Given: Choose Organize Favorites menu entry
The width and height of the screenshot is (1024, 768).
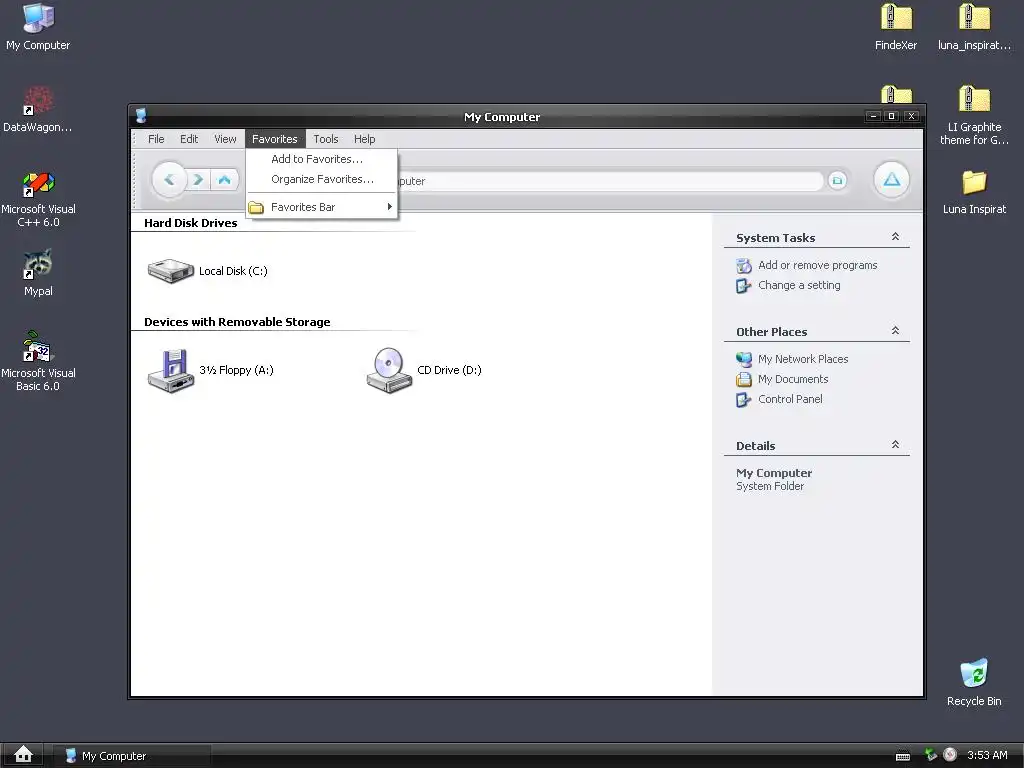Looking at the screenshot, I should point(322,179).
